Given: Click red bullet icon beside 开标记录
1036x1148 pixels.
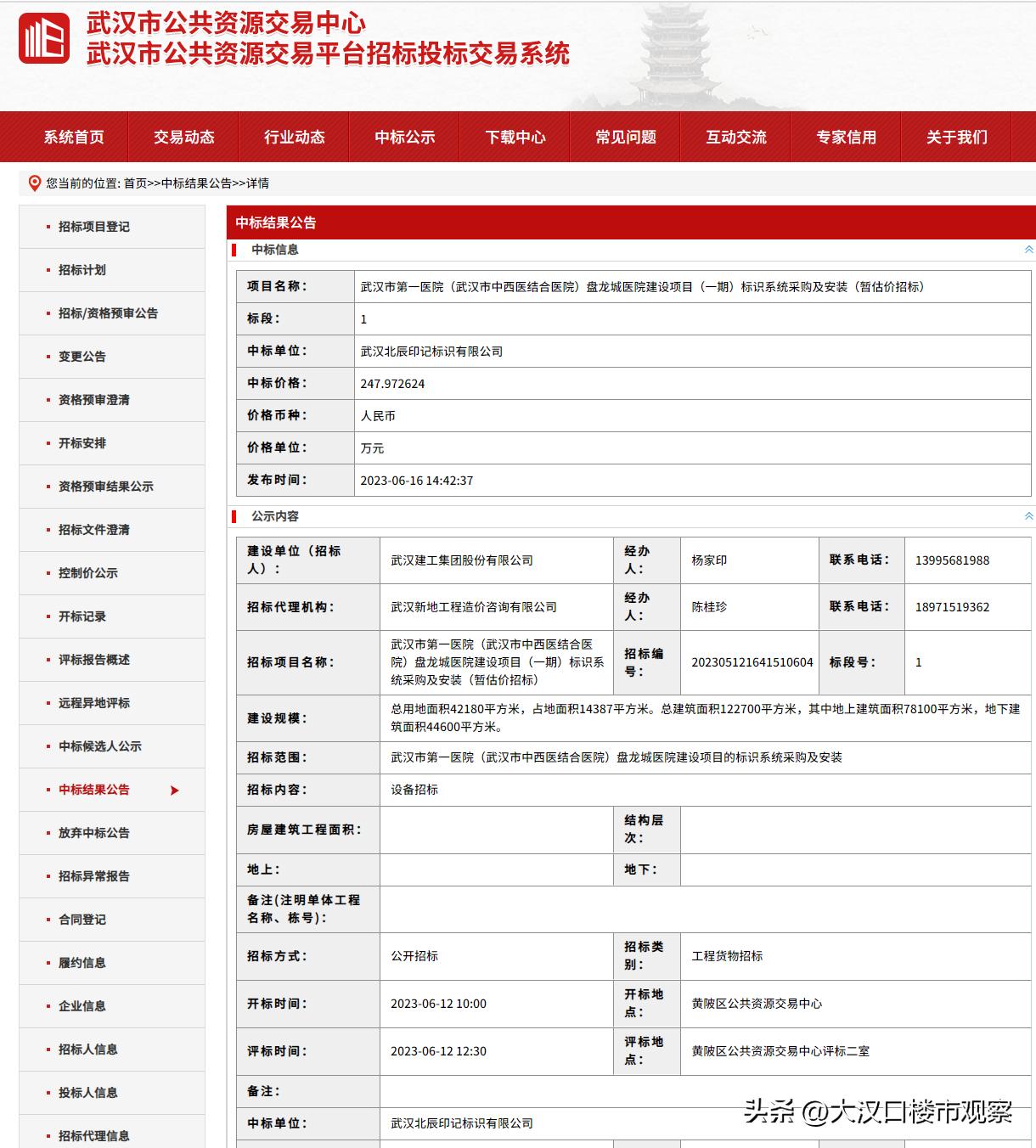Looking at the screenshot, I should (48, 616).
